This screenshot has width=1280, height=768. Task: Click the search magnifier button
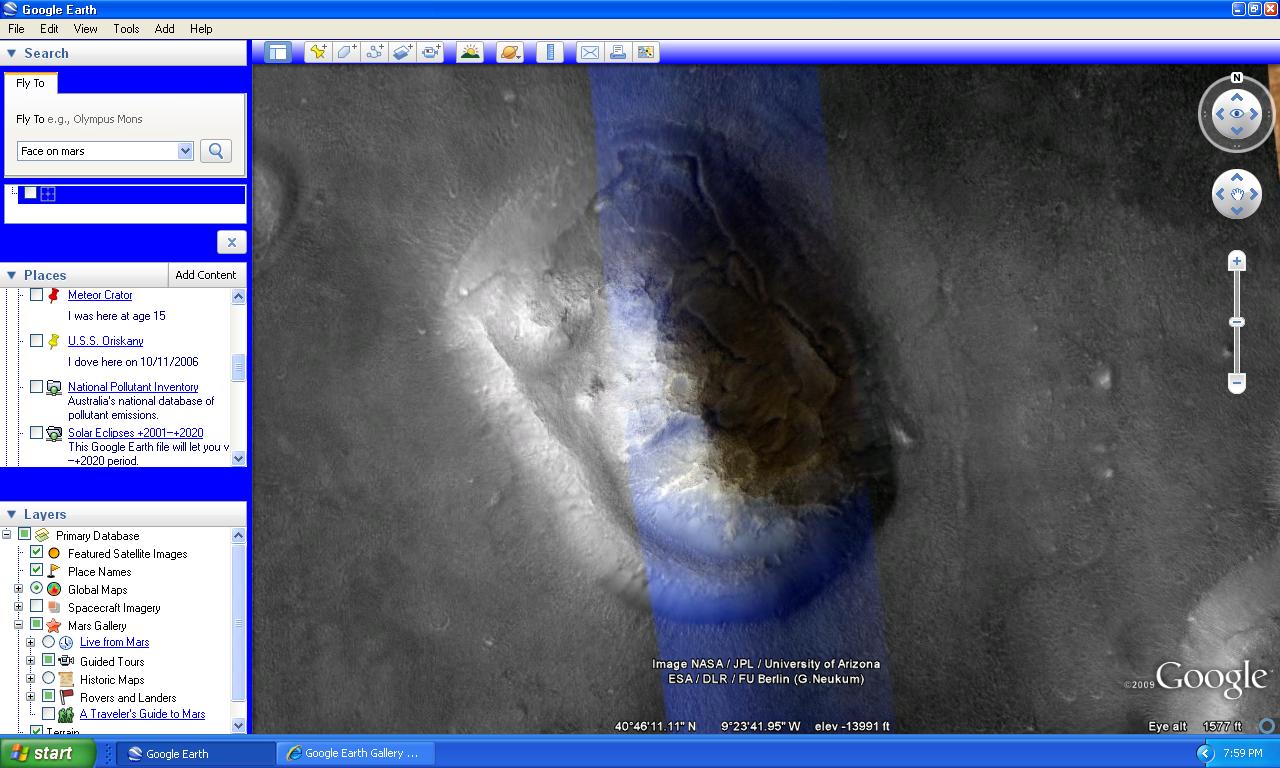coord(216,151)
